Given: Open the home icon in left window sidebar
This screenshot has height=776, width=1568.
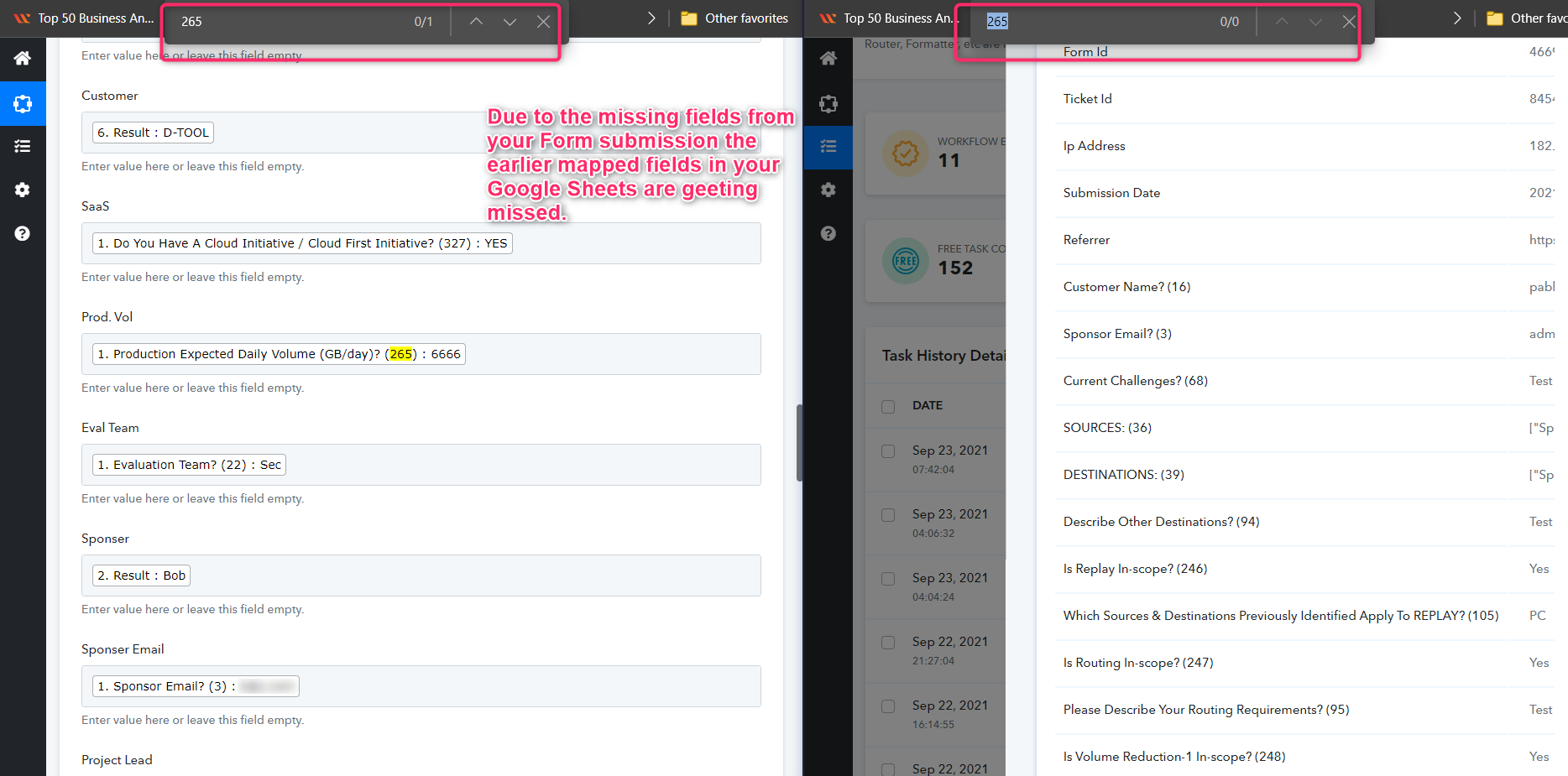Looking at the screenshot, I should tap(23, 58).
